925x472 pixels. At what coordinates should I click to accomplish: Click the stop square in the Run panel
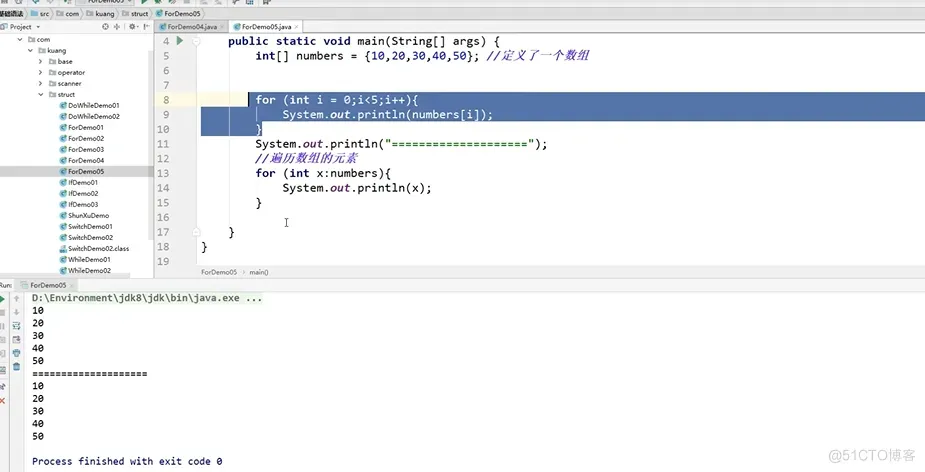click(x=2, y=313)
